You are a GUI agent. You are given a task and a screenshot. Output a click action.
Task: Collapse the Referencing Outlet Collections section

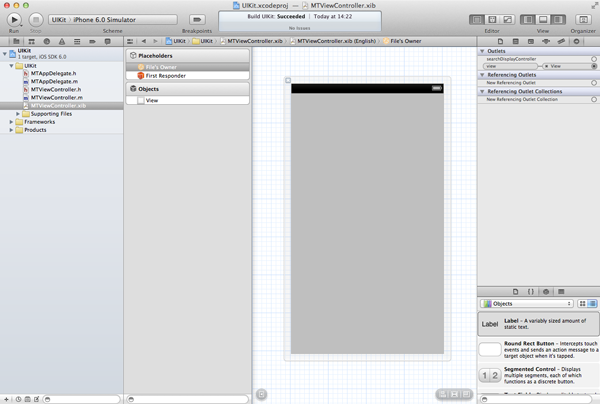[x=482, y=91]
